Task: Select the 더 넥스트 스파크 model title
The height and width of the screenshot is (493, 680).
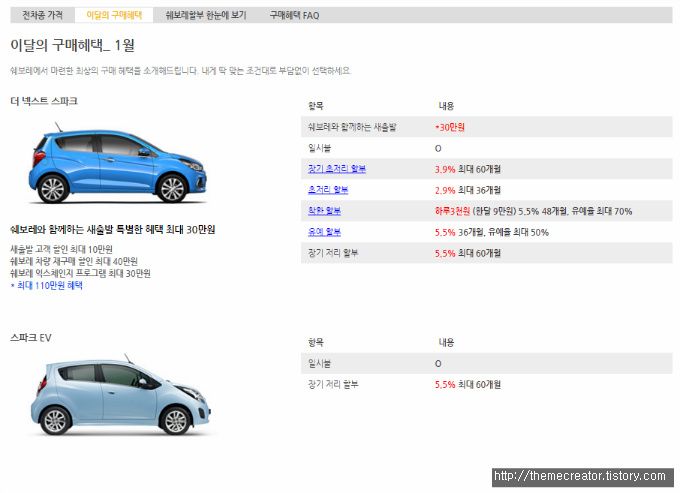Action: [44, 101]
